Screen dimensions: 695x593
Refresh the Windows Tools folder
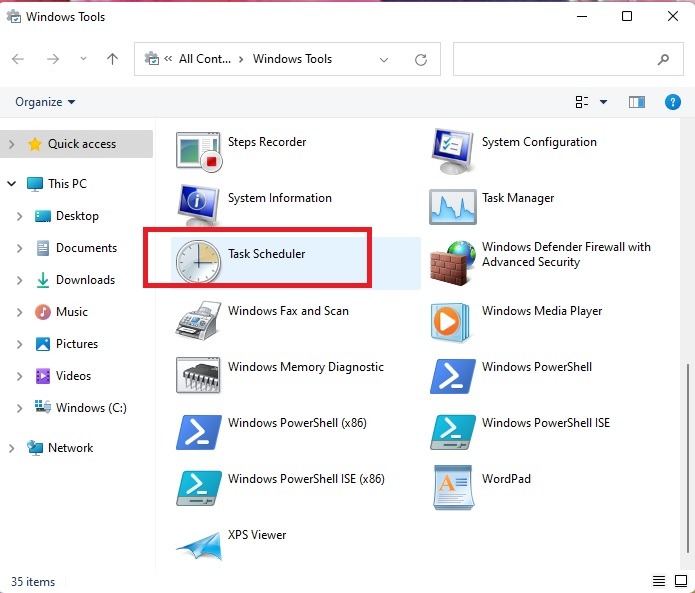pos(421,59)
